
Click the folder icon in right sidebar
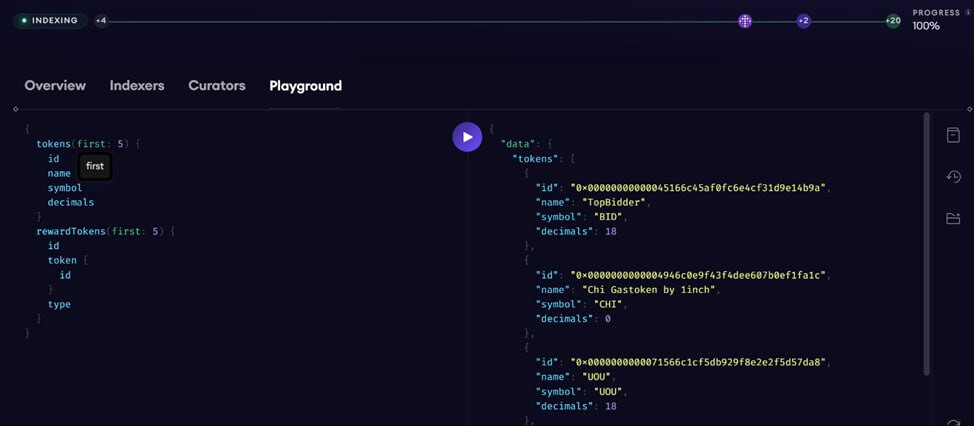coord(953,218)
